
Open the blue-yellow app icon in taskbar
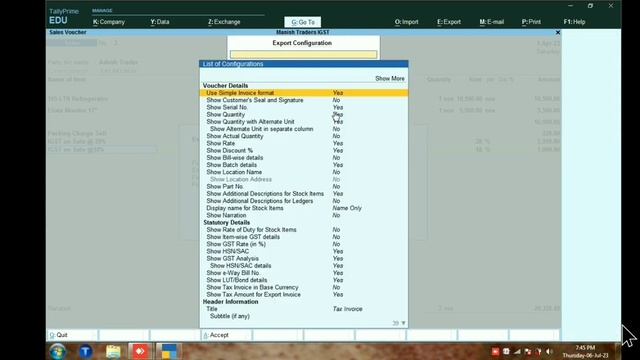point(169,351)
